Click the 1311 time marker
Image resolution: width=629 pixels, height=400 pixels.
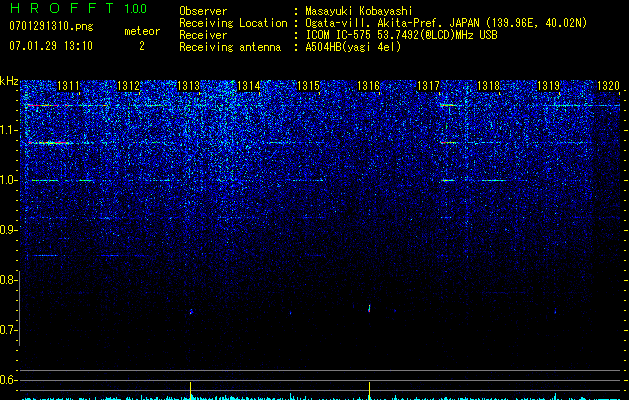tap(69, 86)
